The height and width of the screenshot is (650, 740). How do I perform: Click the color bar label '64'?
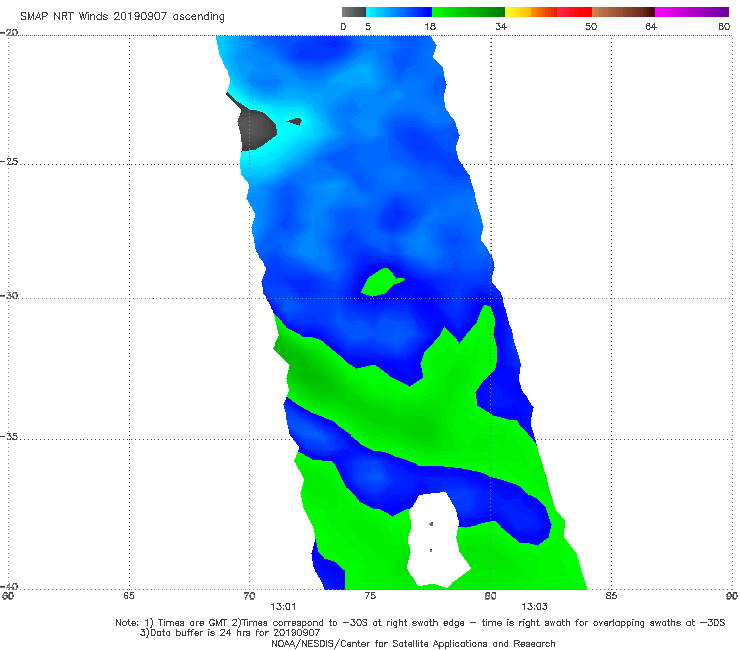[651, 26]
